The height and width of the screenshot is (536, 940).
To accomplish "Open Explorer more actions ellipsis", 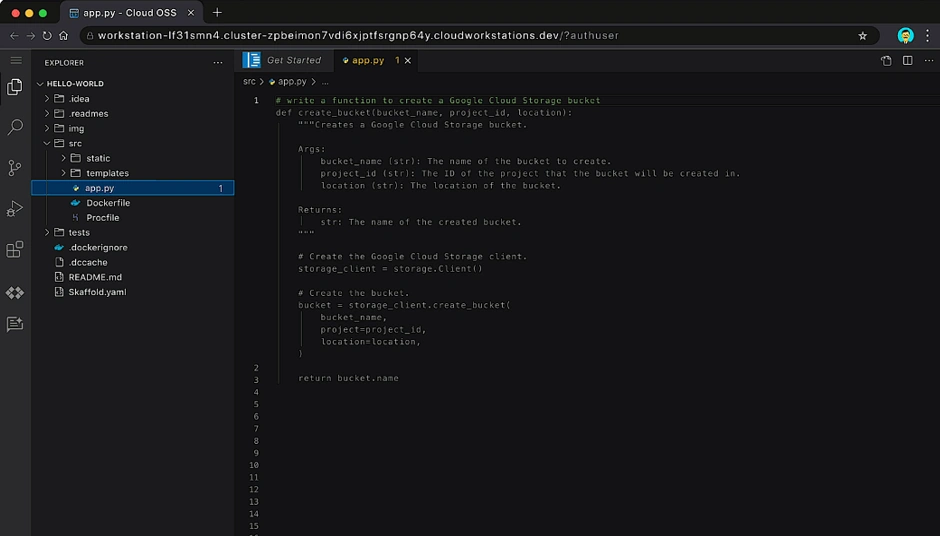I will click(x=218, y=62).
